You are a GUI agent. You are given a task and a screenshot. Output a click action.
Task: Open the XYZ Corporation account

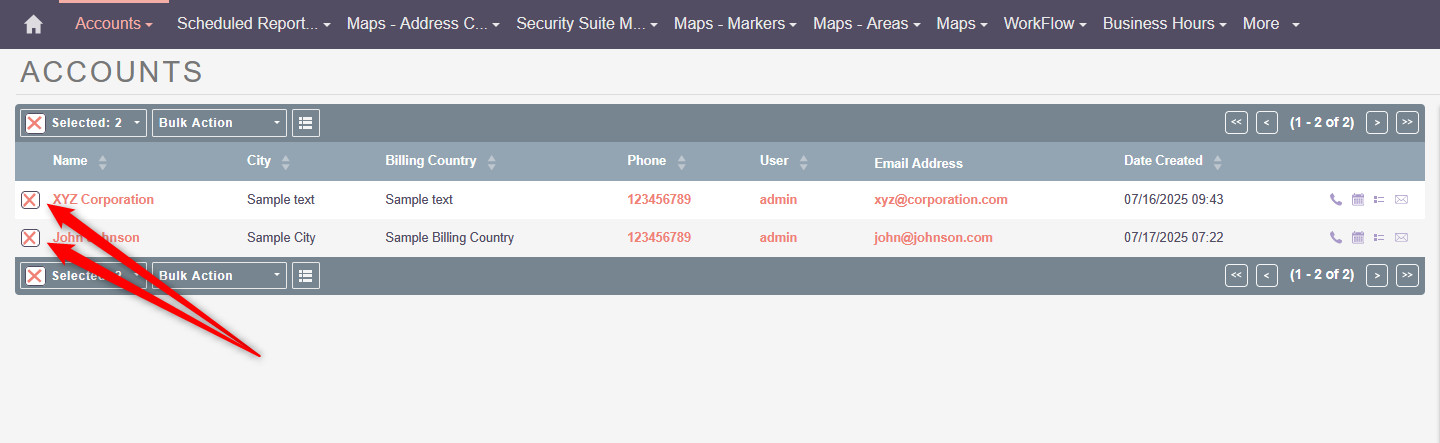104,200
